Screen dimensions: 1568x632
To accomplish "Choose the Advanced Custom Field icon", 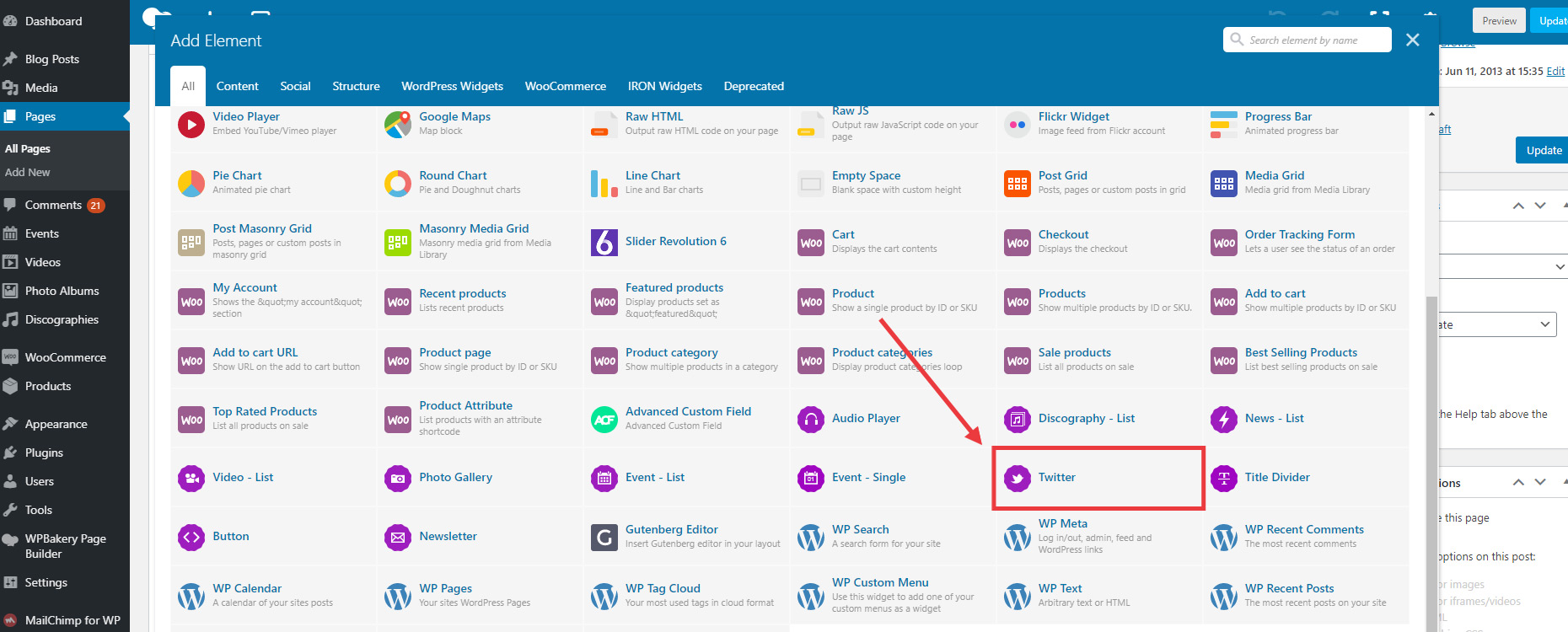I will (604, 420).
